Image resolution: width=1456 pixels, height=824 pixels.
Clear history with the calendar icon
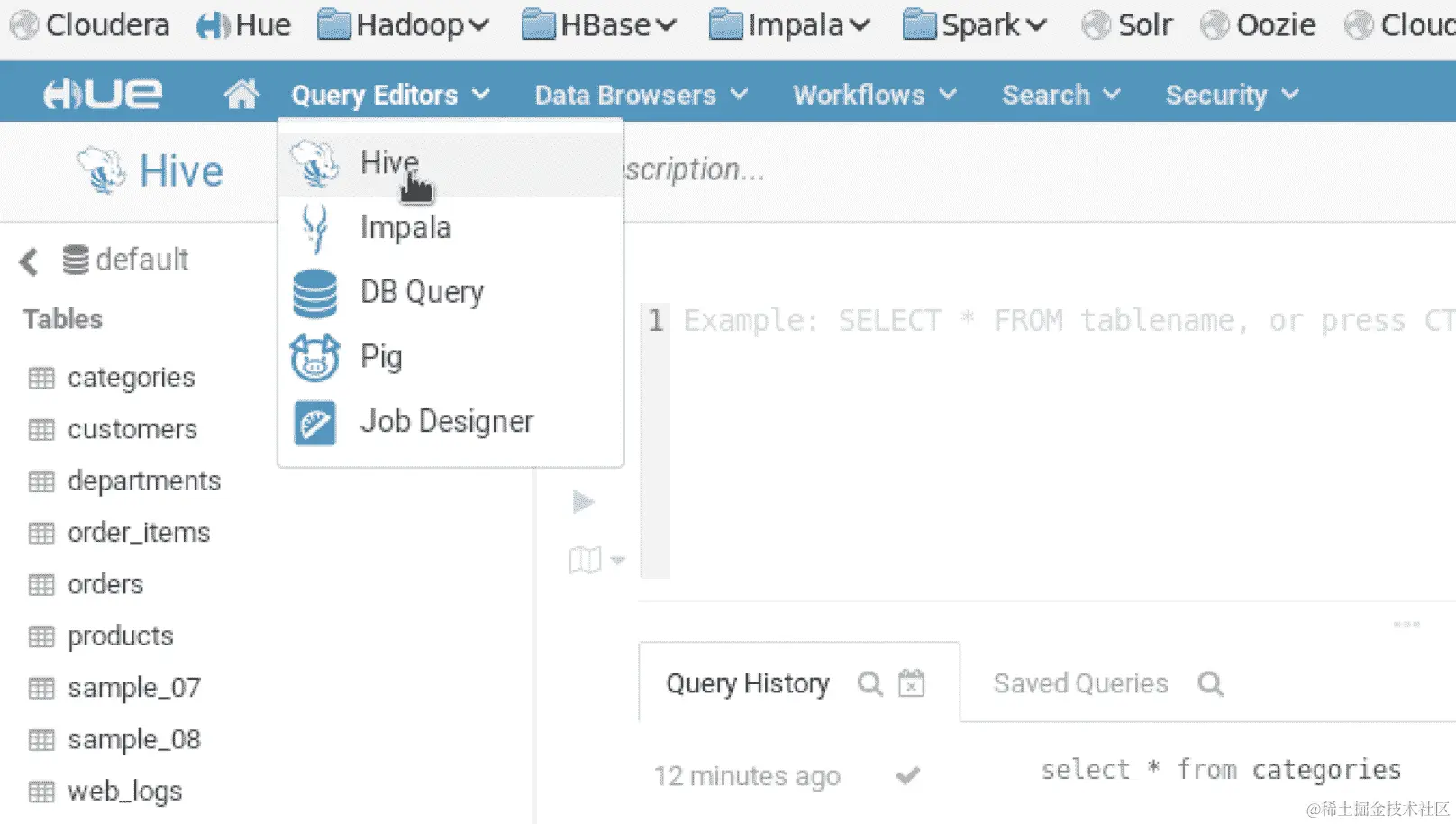point(912,683)
